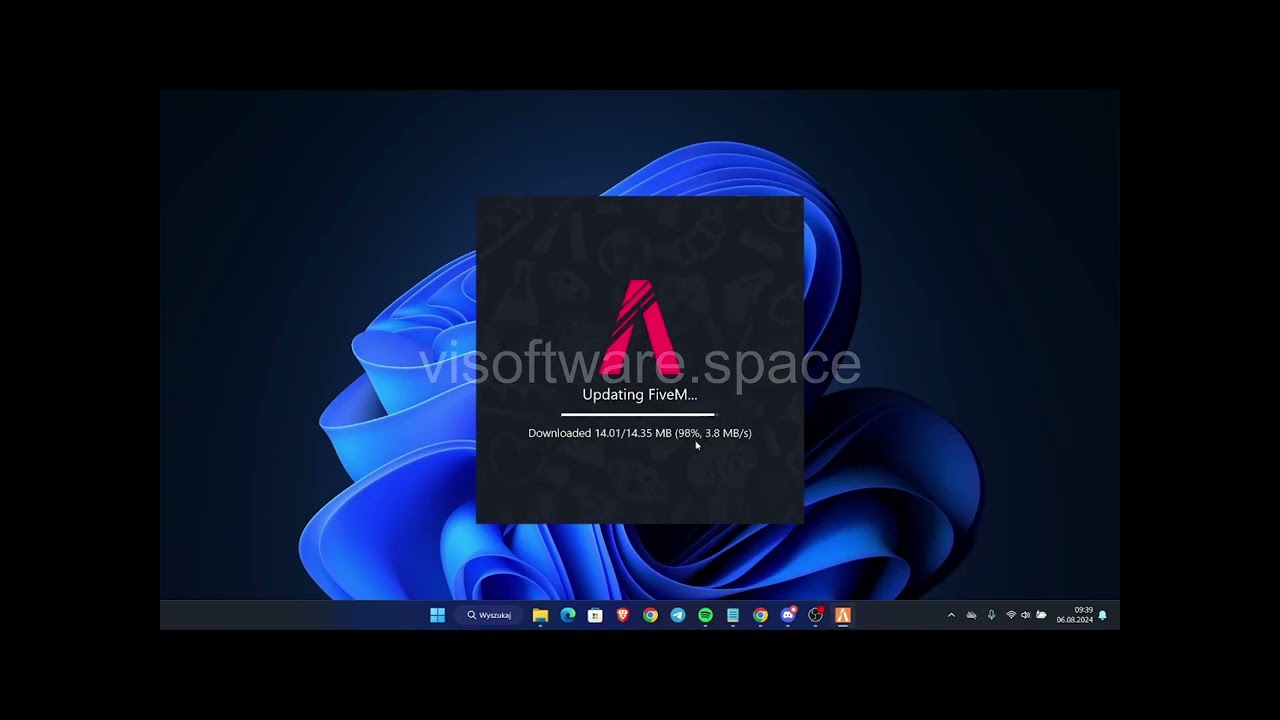This screenshot has height=720, width=1280.
Task: Open the notepad app icon after Spotify
Action: [x=733, y=615]
